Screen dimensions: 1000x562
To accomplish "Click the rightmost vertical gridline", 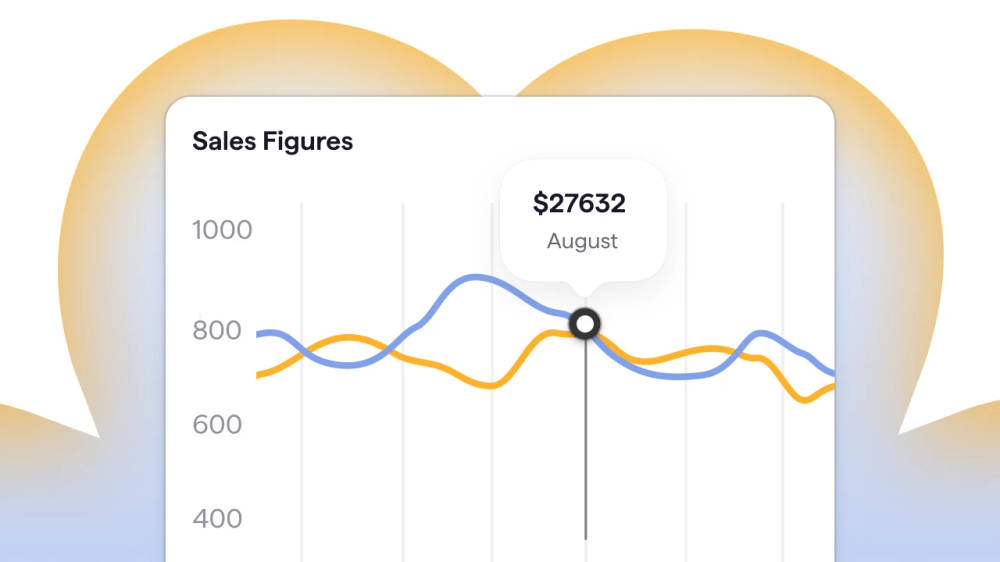I will 783,383.
